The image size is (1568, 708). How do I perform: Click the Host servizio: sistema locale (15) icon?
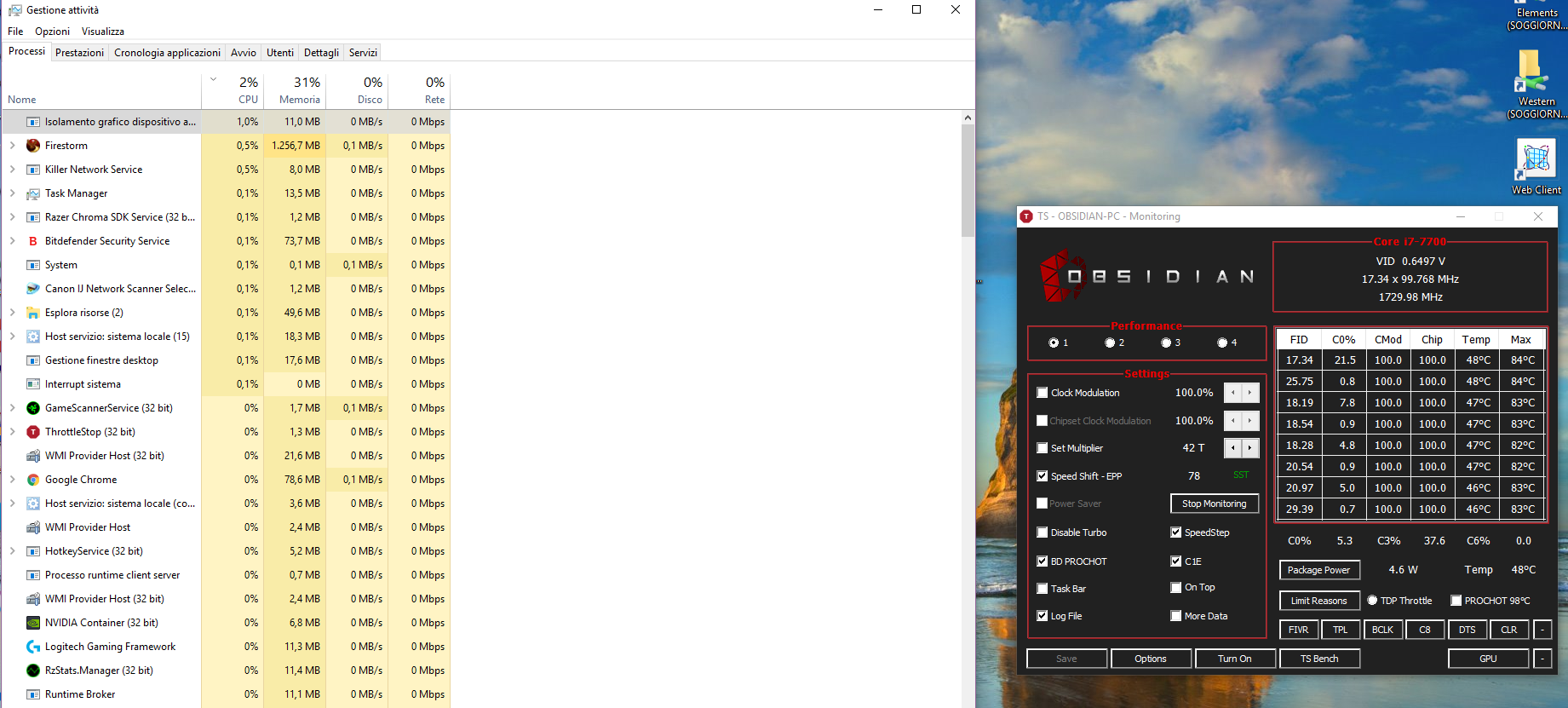pyautogui.click(x=33, y=337)
